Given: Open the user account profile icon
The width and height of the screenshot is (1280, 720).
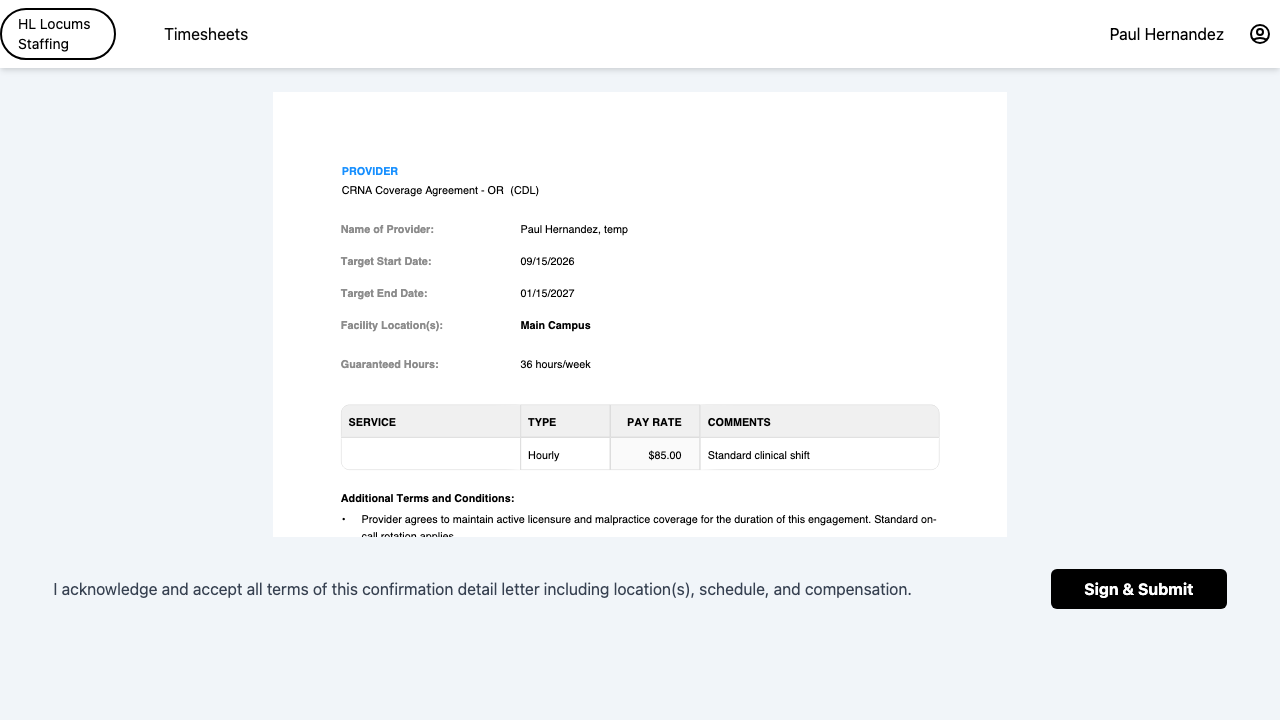Looking at the screenshot, I should 1260,34.
